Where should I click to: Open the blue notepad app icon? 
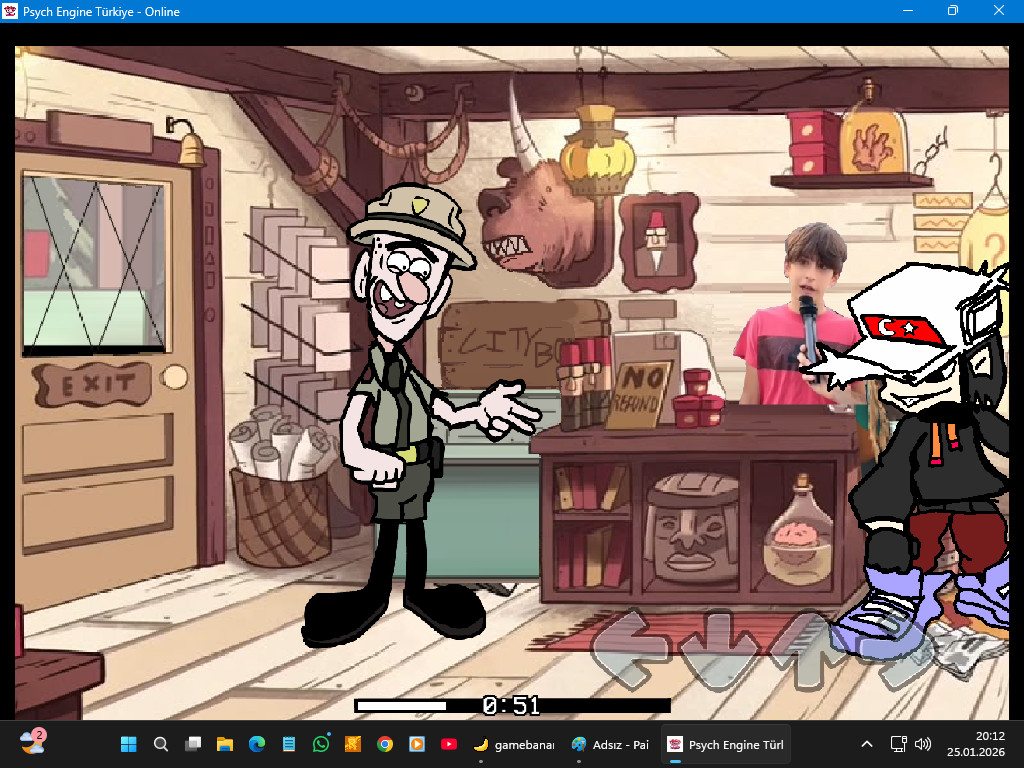289,744
